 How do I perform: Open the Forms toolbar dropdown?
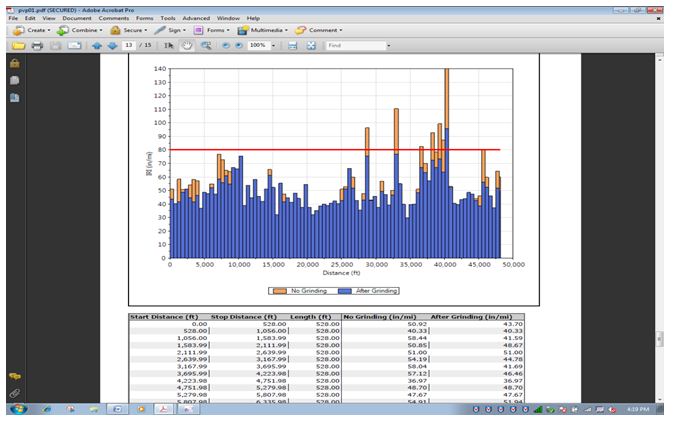[x=212, y=30]
